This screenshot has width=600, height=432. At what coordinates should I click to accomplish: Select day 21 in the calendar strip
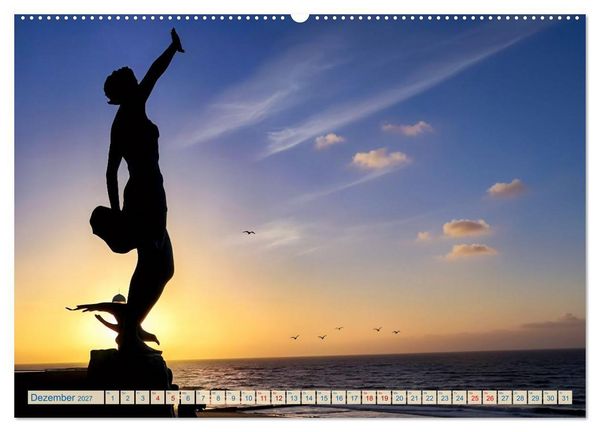click(414, 397)
